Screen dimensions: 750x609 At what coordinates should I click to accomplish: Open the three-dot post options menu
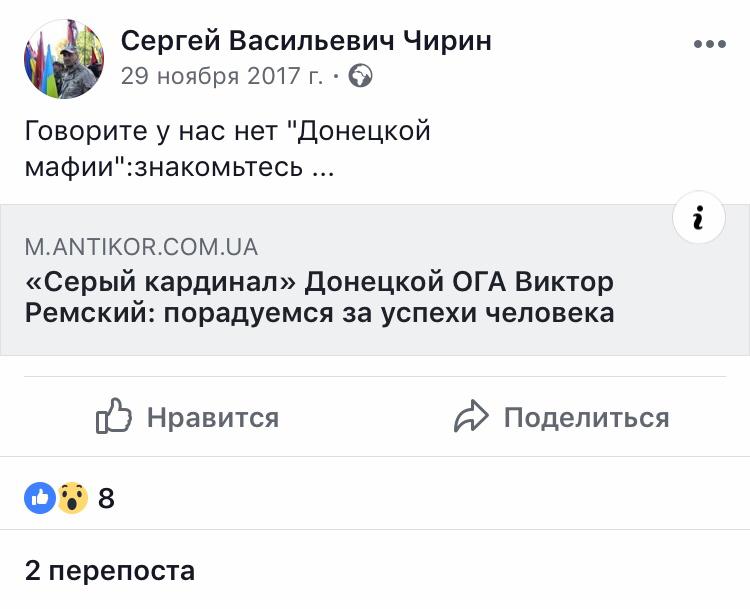tap(709, 44)
